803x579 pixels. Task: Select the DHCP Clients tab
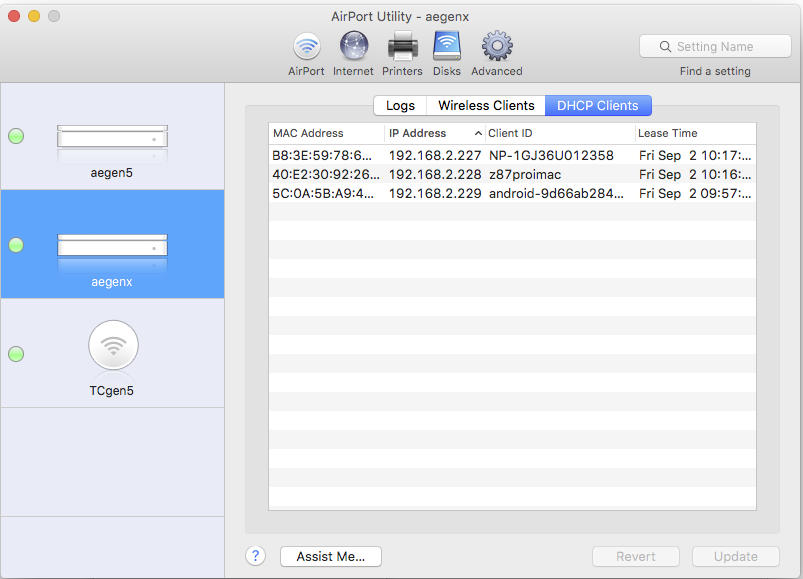coord(598,106)
